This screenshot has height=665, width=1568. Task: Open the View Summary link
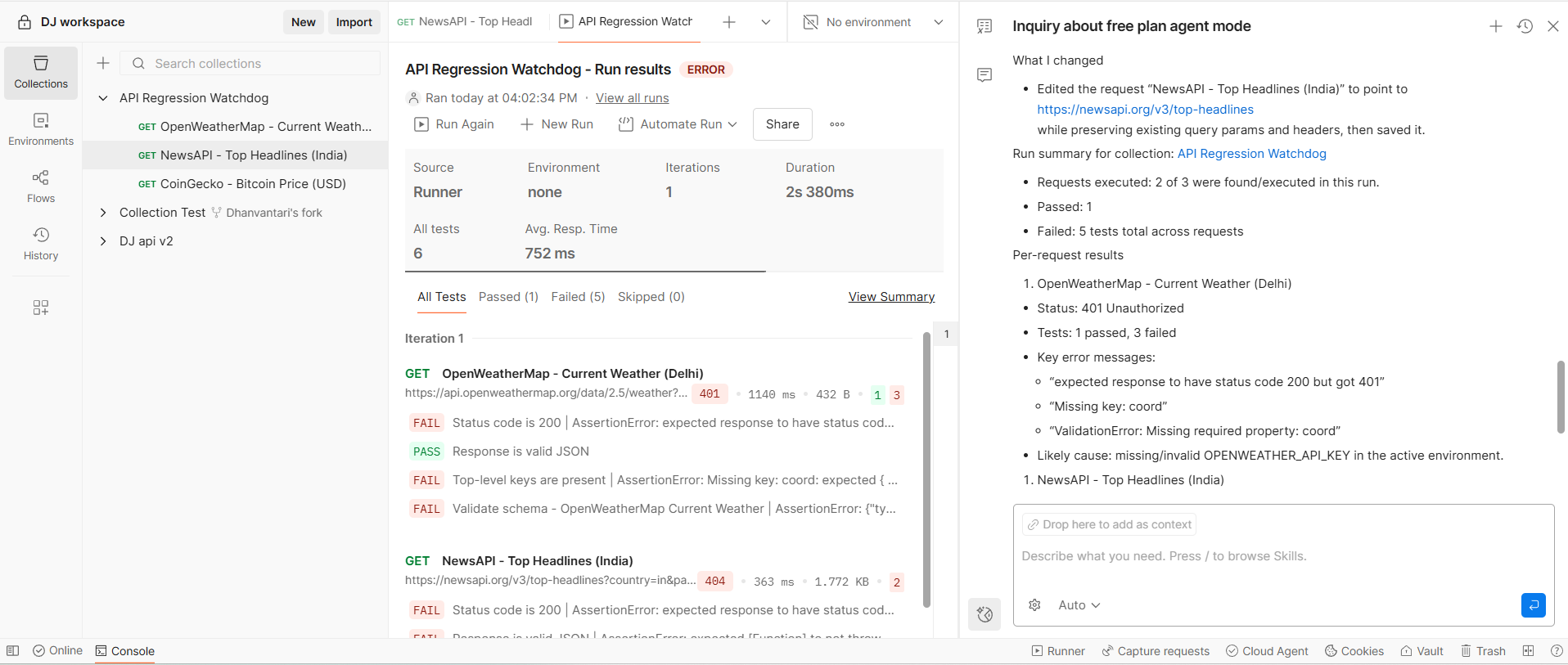pos(891,297)
